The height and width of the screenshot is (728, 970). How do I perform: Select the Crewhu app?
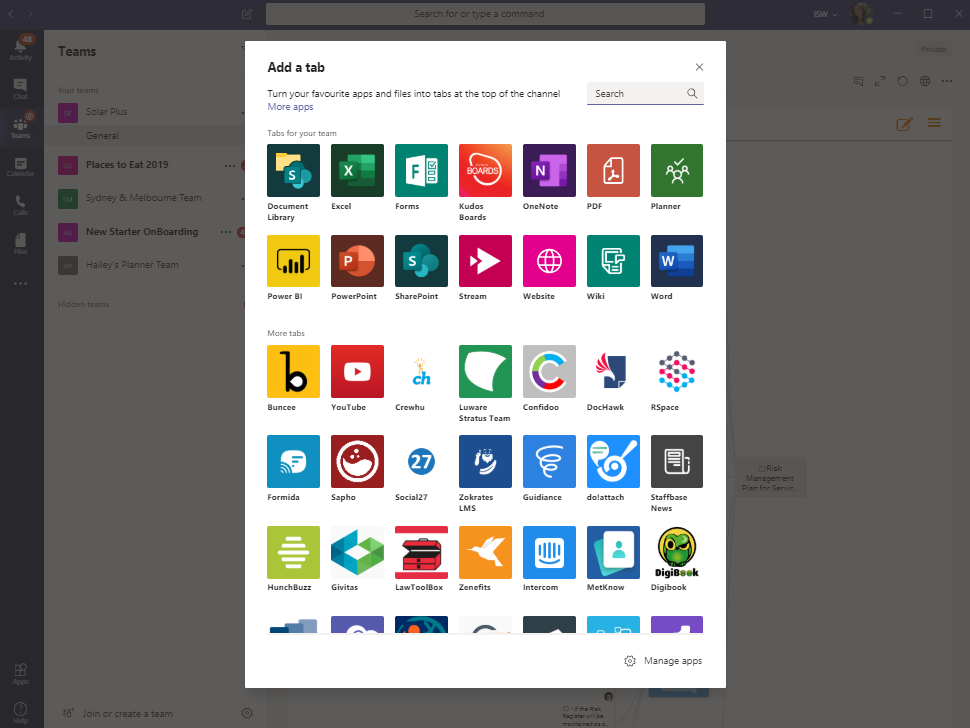click(421, 371)
